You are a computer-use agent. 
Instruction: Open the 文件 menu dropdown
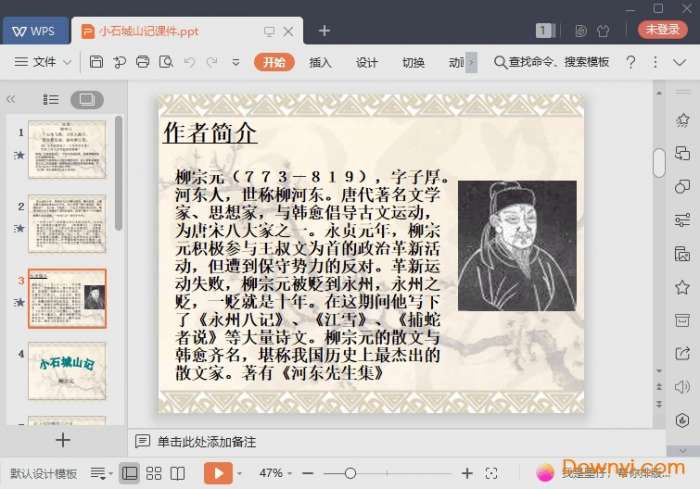[x=43, y=62]
